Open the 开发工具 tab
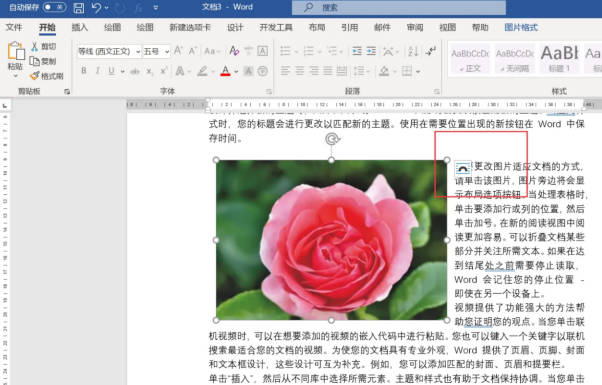The width and height of the screenshot is (602, 385). click(276, 27)
